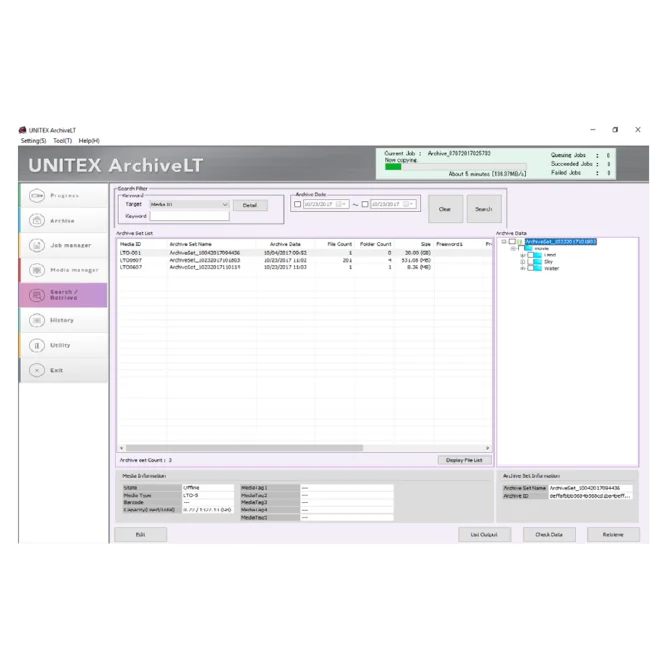Open the Tool(T) menu
This screenshot has width=670, height=670.
click(x=62, y=141)
